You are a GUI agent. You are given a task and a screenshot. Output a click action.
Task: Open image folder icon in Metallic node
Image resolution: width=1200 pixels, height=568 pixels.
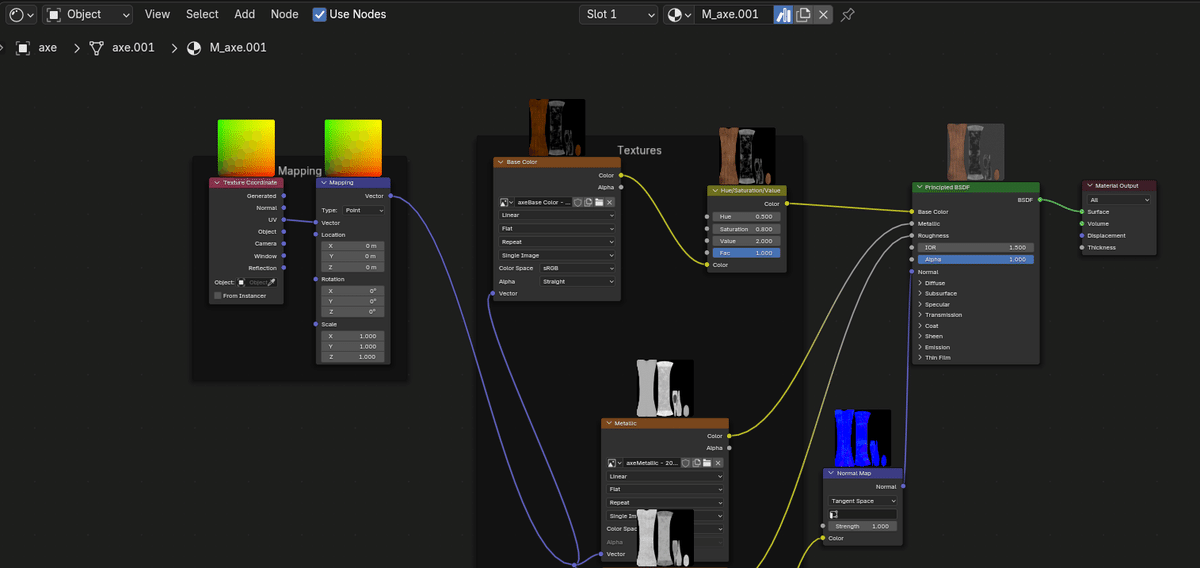[x=708, y=463]
